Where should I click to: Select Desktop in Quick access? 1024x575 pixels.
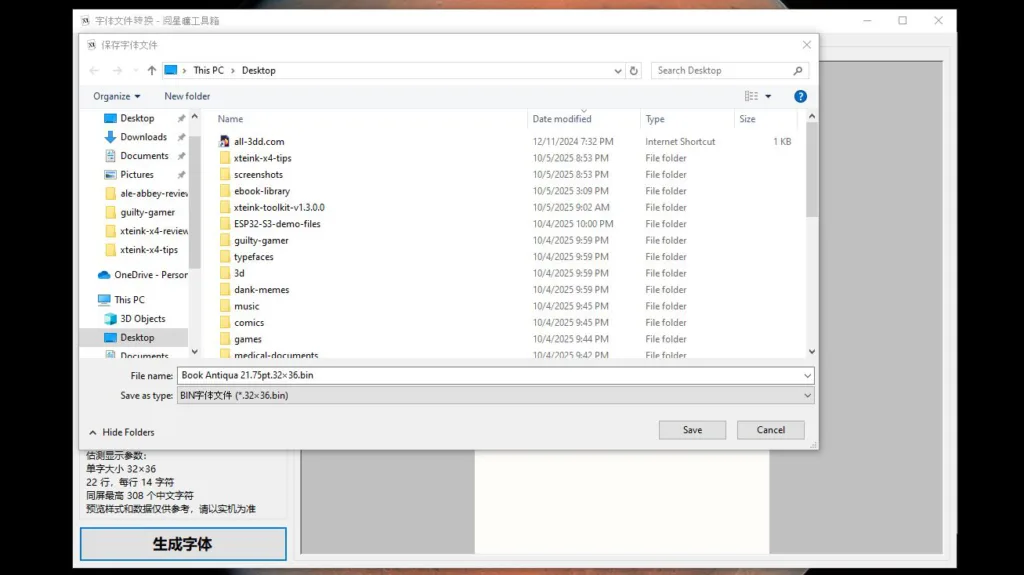pyautogui.click(x=137, y=118)
